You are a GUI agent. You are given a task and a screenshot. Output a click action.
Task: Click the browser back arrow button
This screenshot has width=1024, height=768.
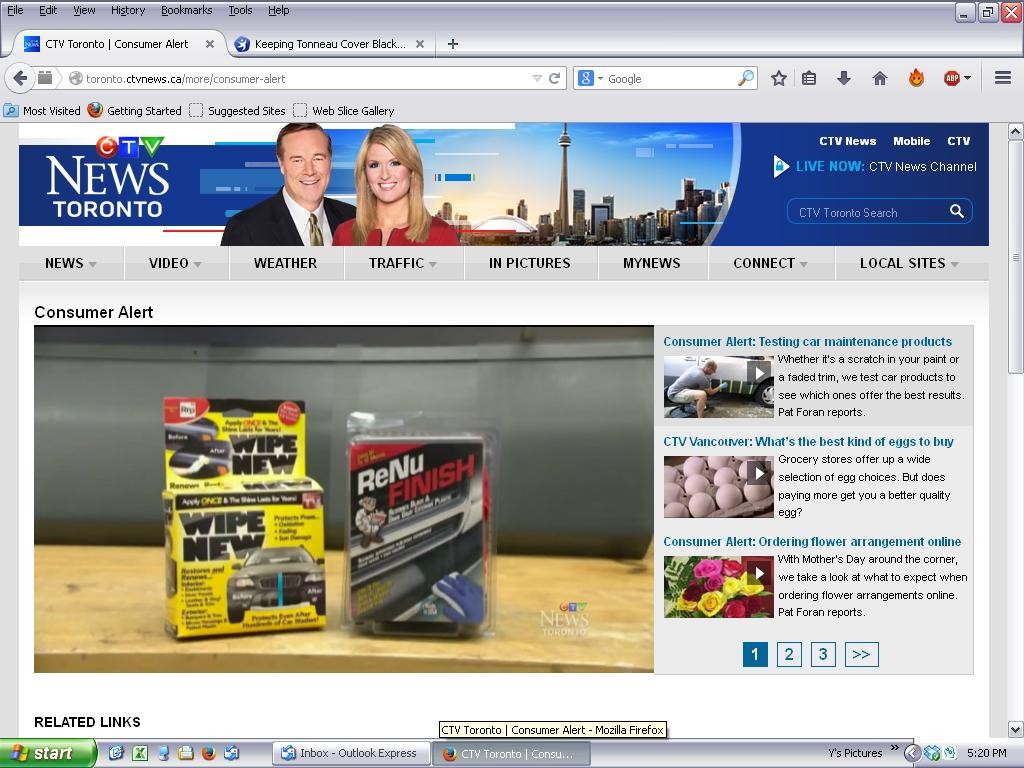pos(20,78)
